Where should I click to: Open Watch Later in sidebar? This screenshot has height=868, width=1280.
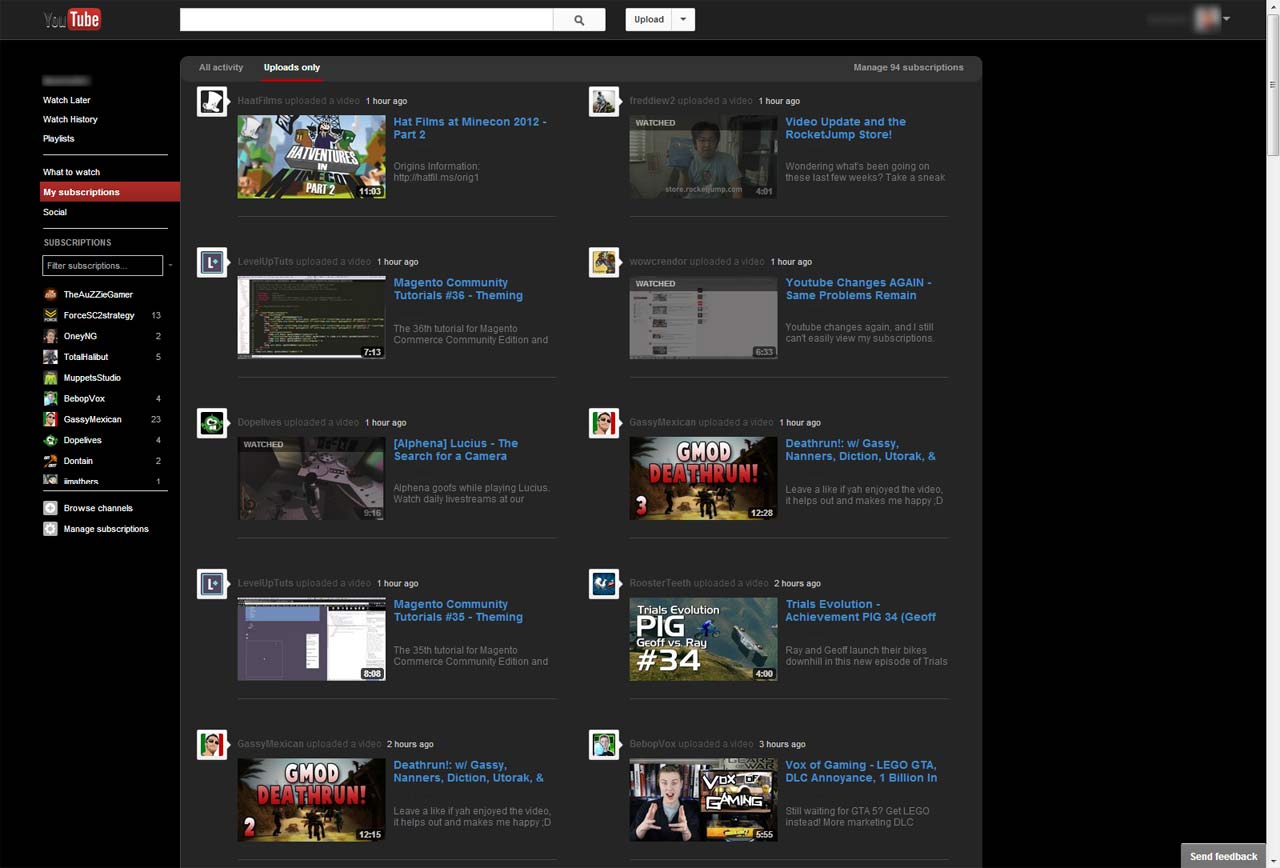coord(67,100)
